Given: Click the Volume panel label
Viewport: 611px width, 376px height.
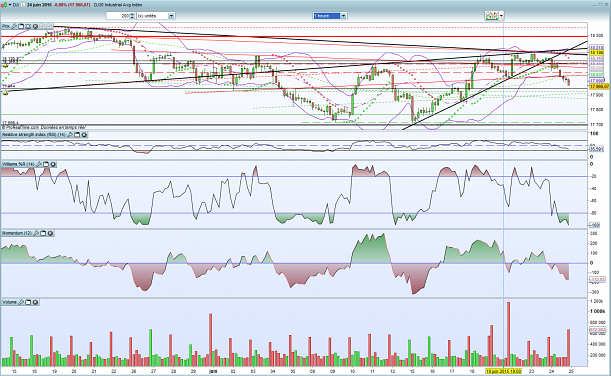Looking at the screenshot, I should (9, 302).
